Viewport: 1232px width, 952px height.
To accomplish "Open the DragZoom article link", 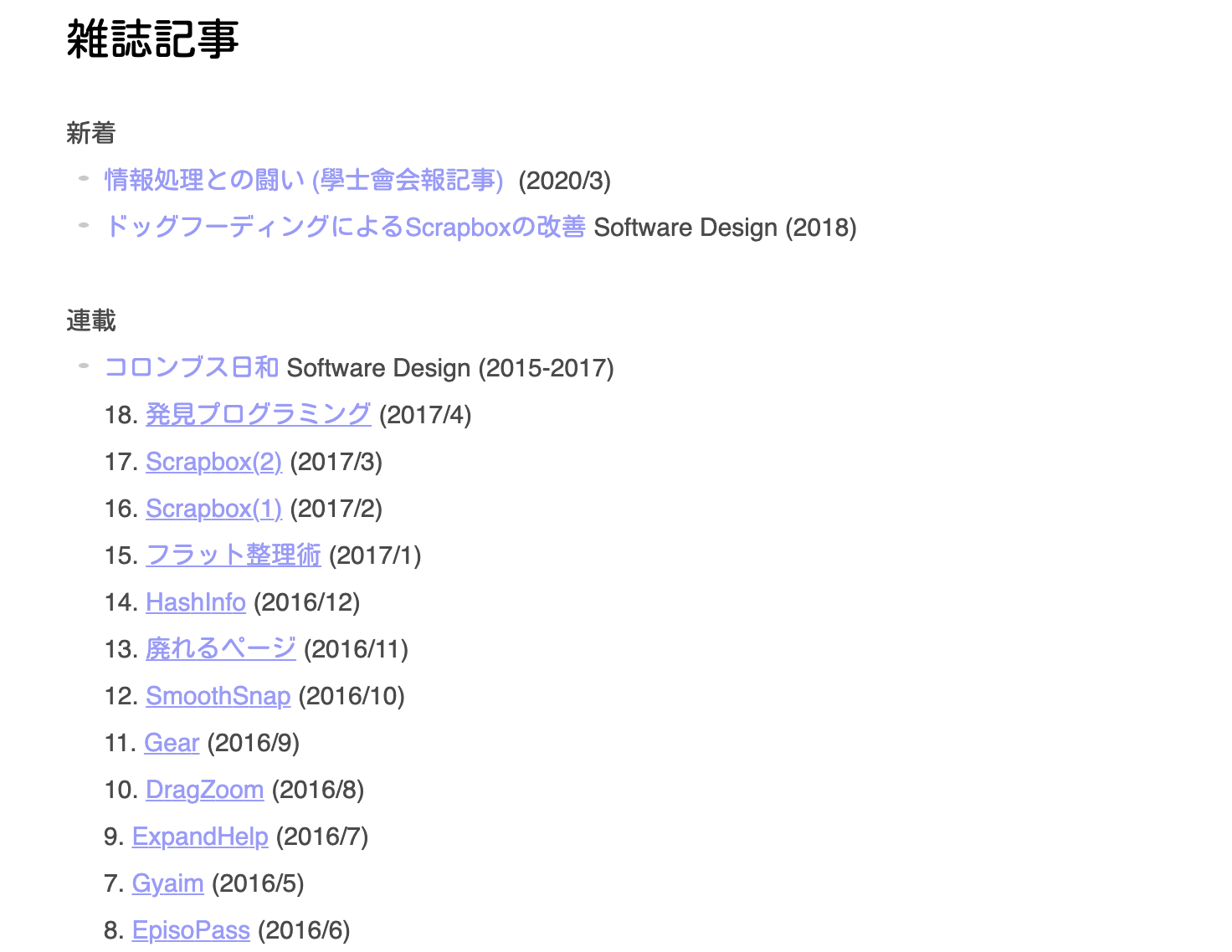I will tap(205, 790).
